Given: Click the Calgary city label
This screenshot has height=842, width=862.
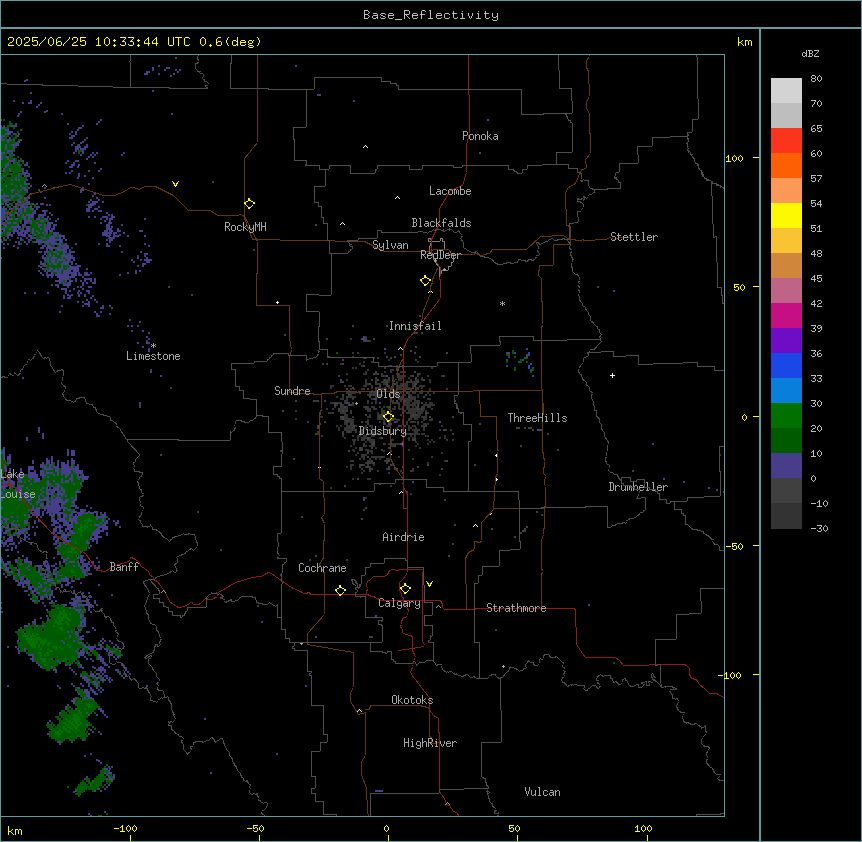Looking at the screenshot, I should [399, 603].
